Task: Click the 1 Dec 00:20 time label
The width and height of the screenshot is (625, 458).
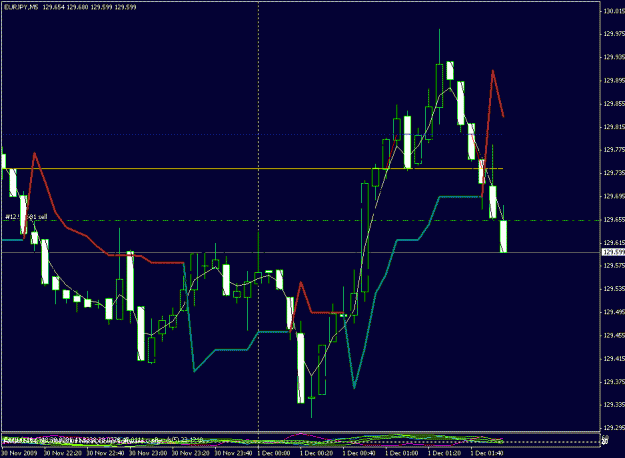Action: [x=316, y=453]
